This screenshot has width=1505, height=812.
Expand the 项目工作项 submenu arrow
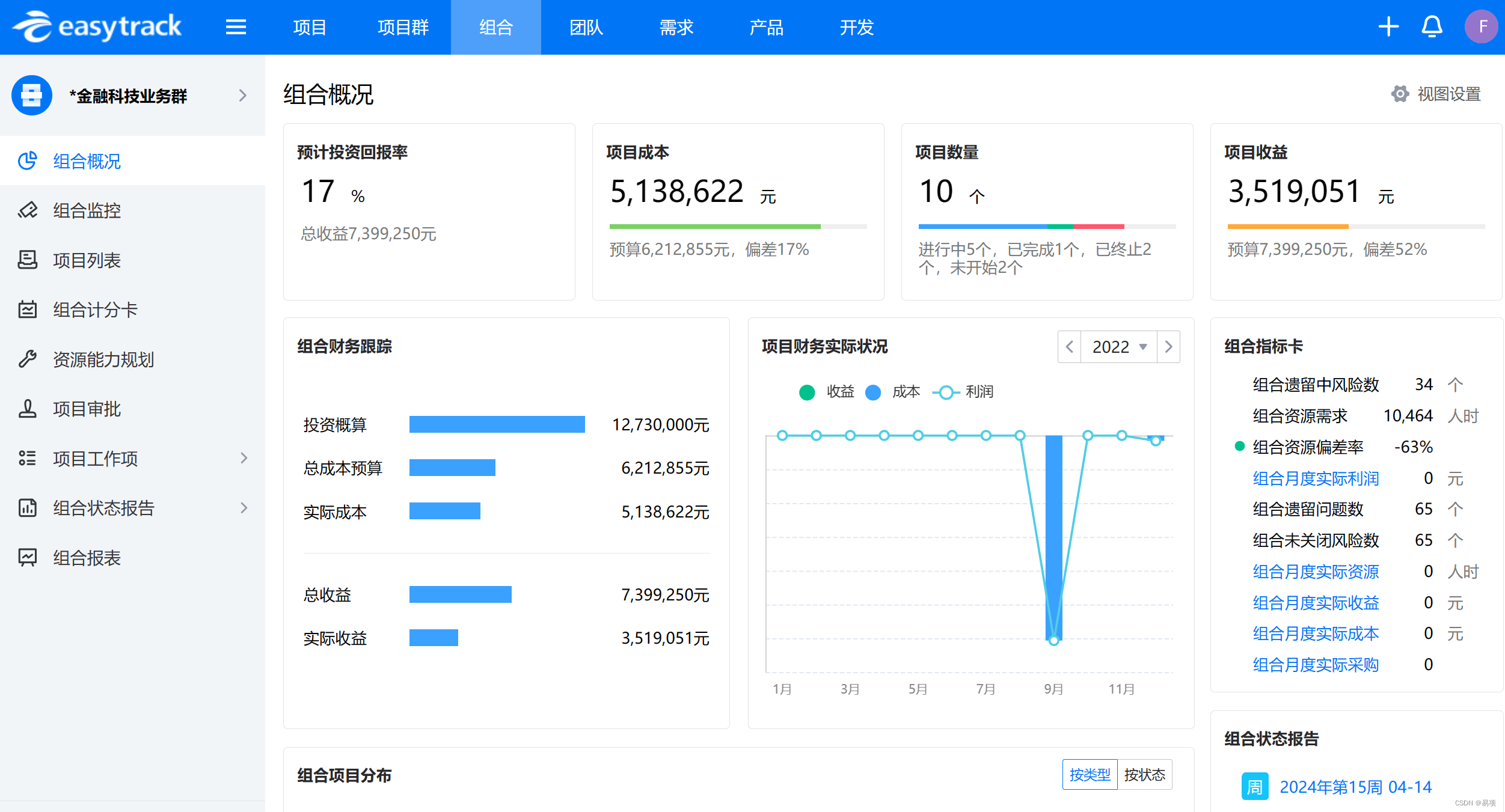[x=244, y=458]
